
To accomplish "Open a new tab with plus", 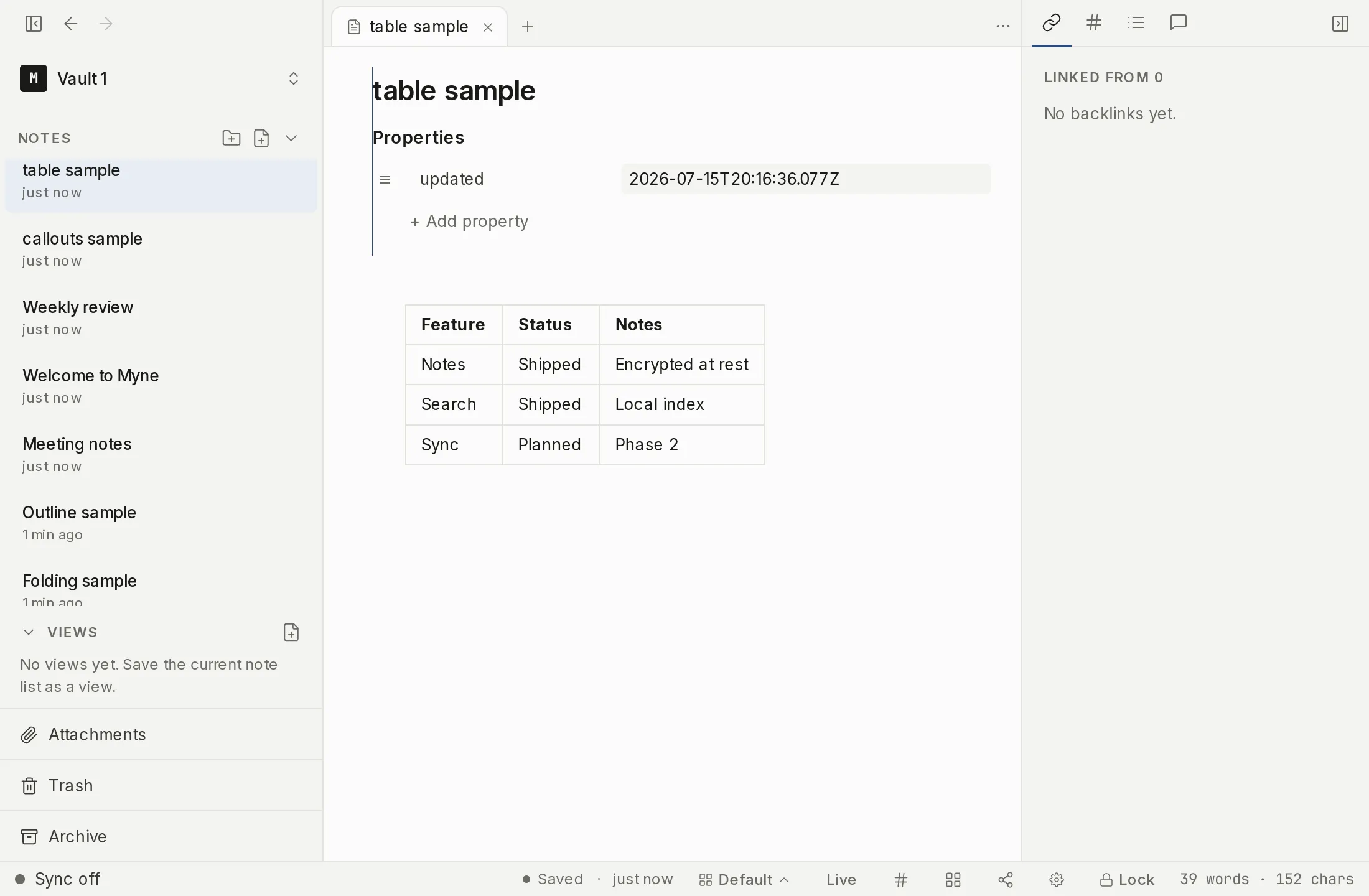I will [x=528, y=26].
